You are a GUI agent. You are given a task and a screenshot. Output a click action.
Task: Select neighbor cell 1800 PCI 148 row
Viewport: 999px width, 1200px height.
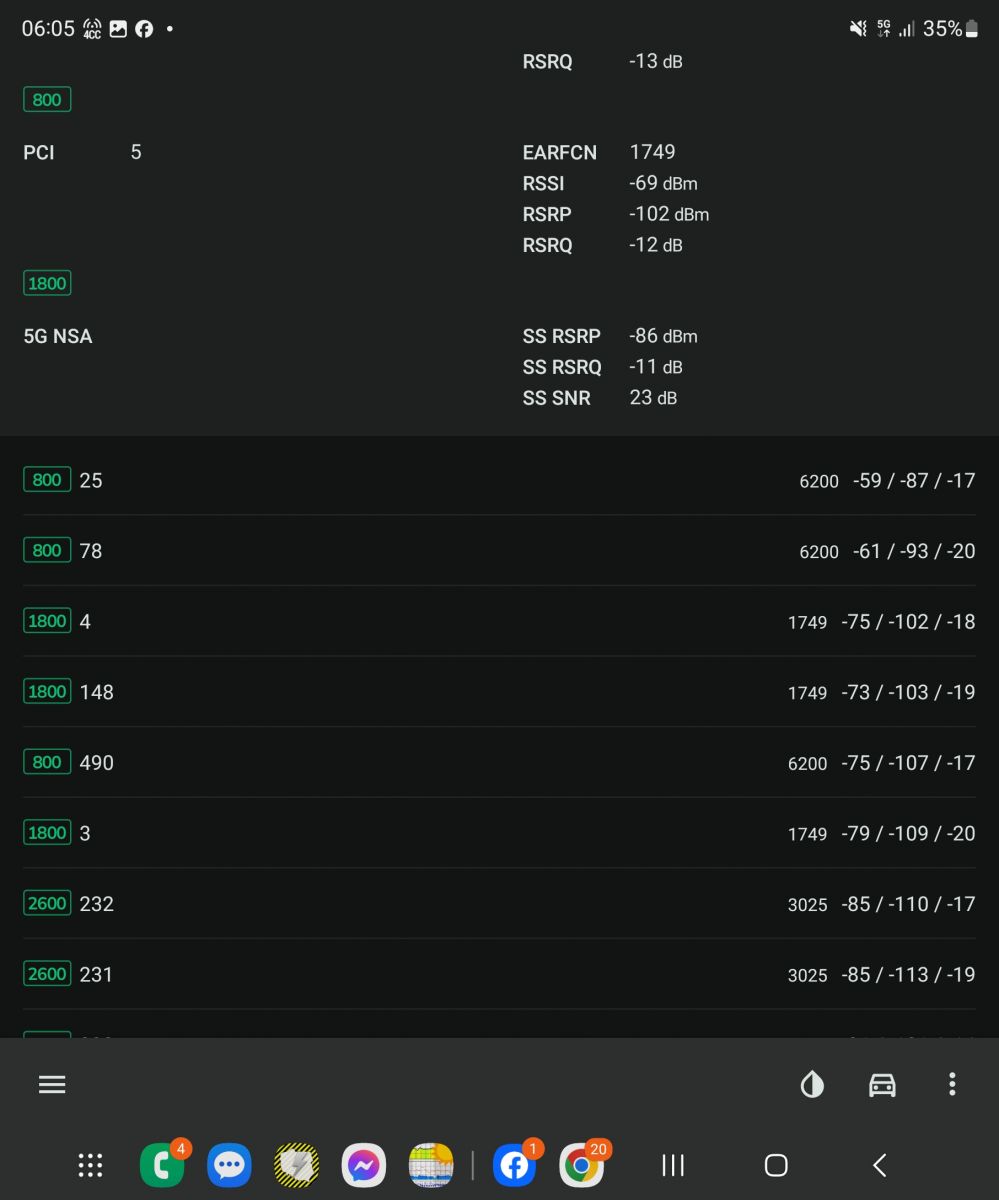(x=499, y=692)
